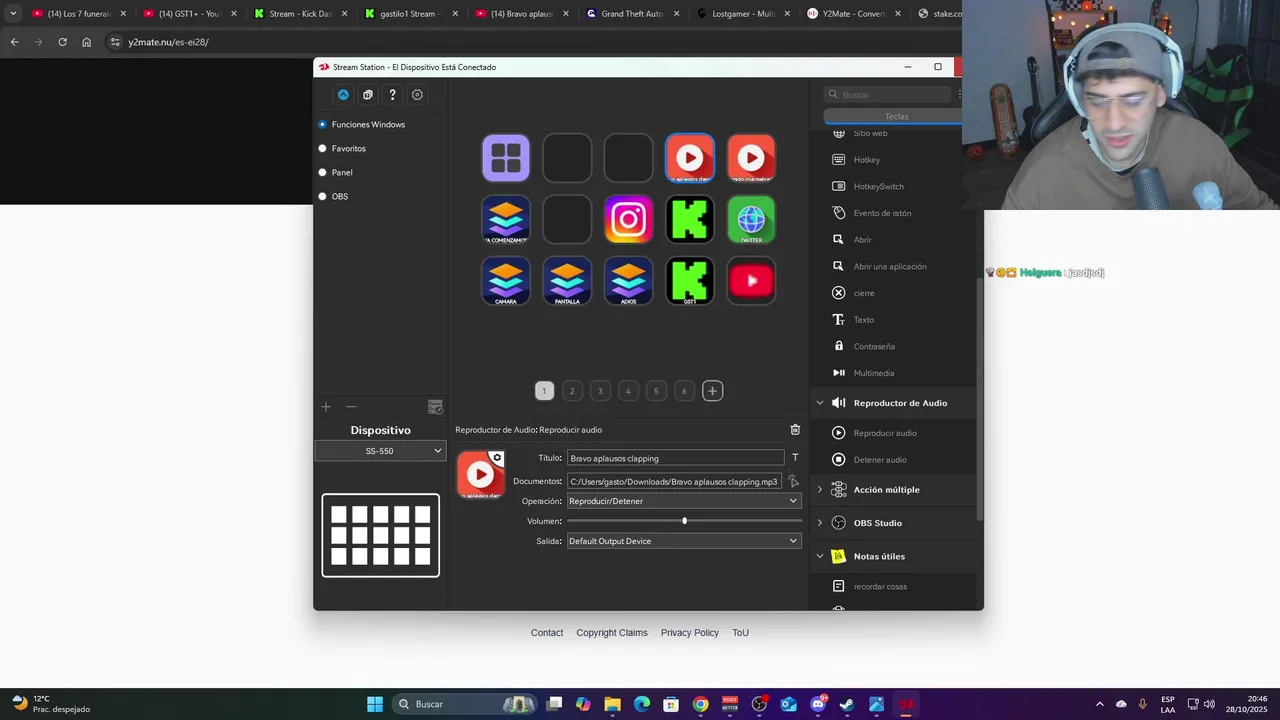Select the Bravo aplausos audio key in the key grid

690,158
